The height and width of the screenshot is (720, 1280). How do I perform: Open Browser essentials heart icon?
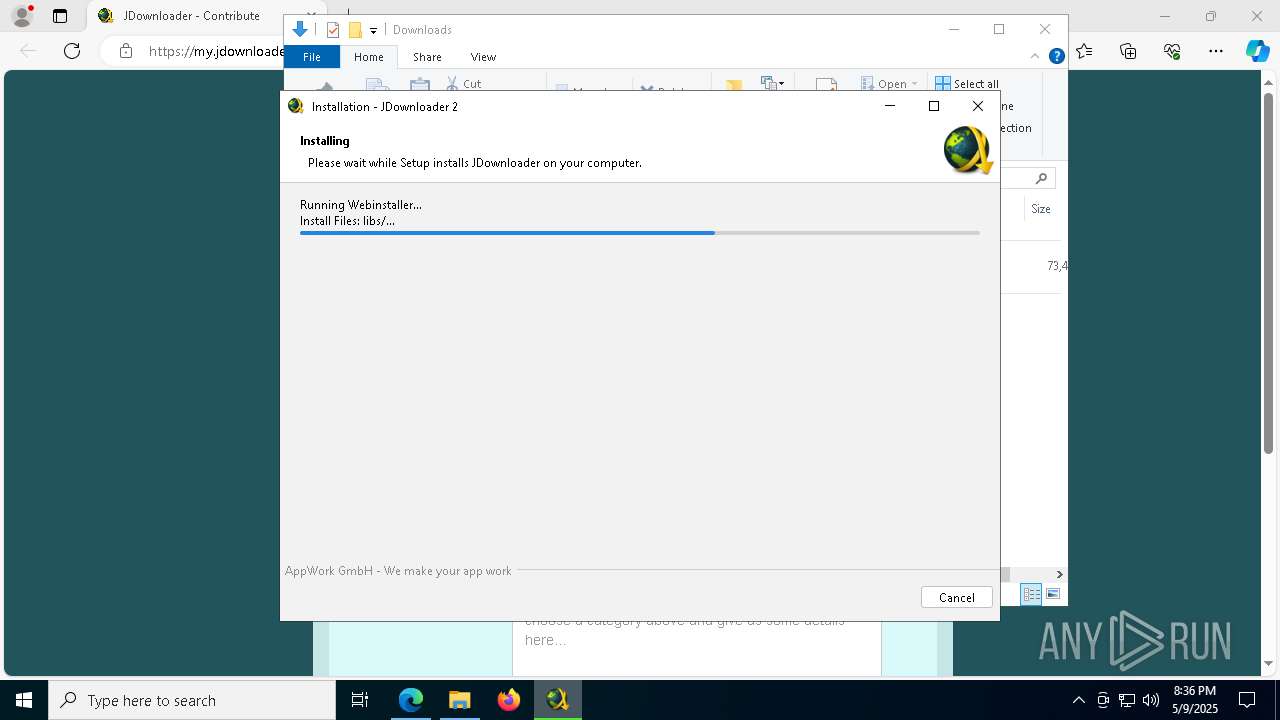pos(1172,51)
